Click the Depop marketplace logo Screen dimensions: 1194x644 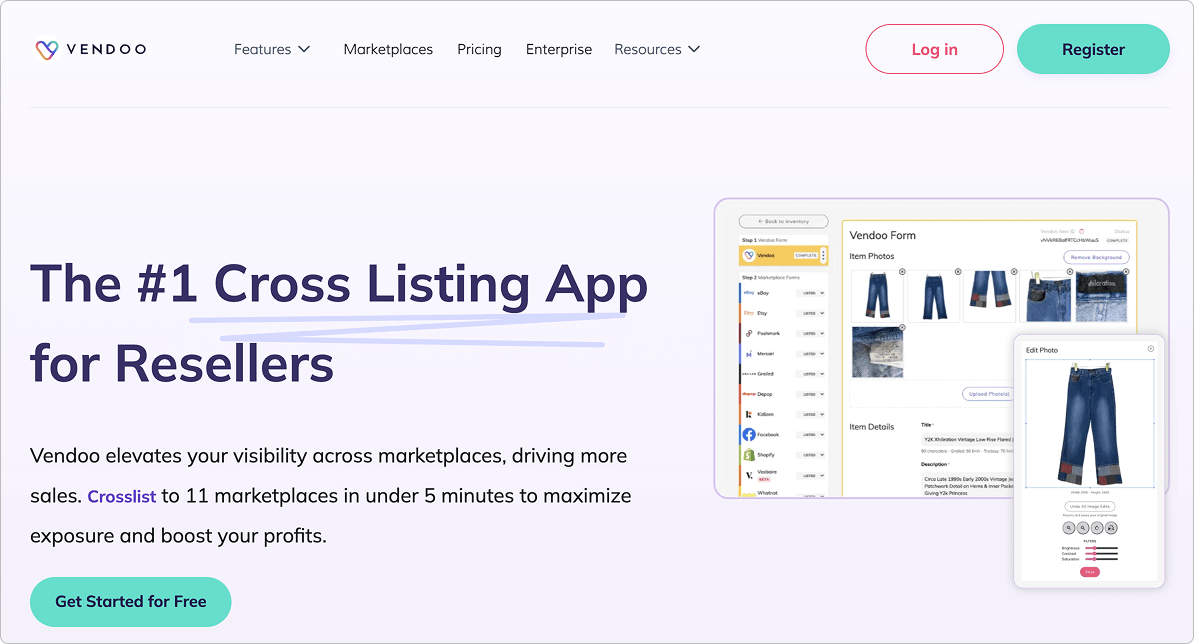pos(749,394)
